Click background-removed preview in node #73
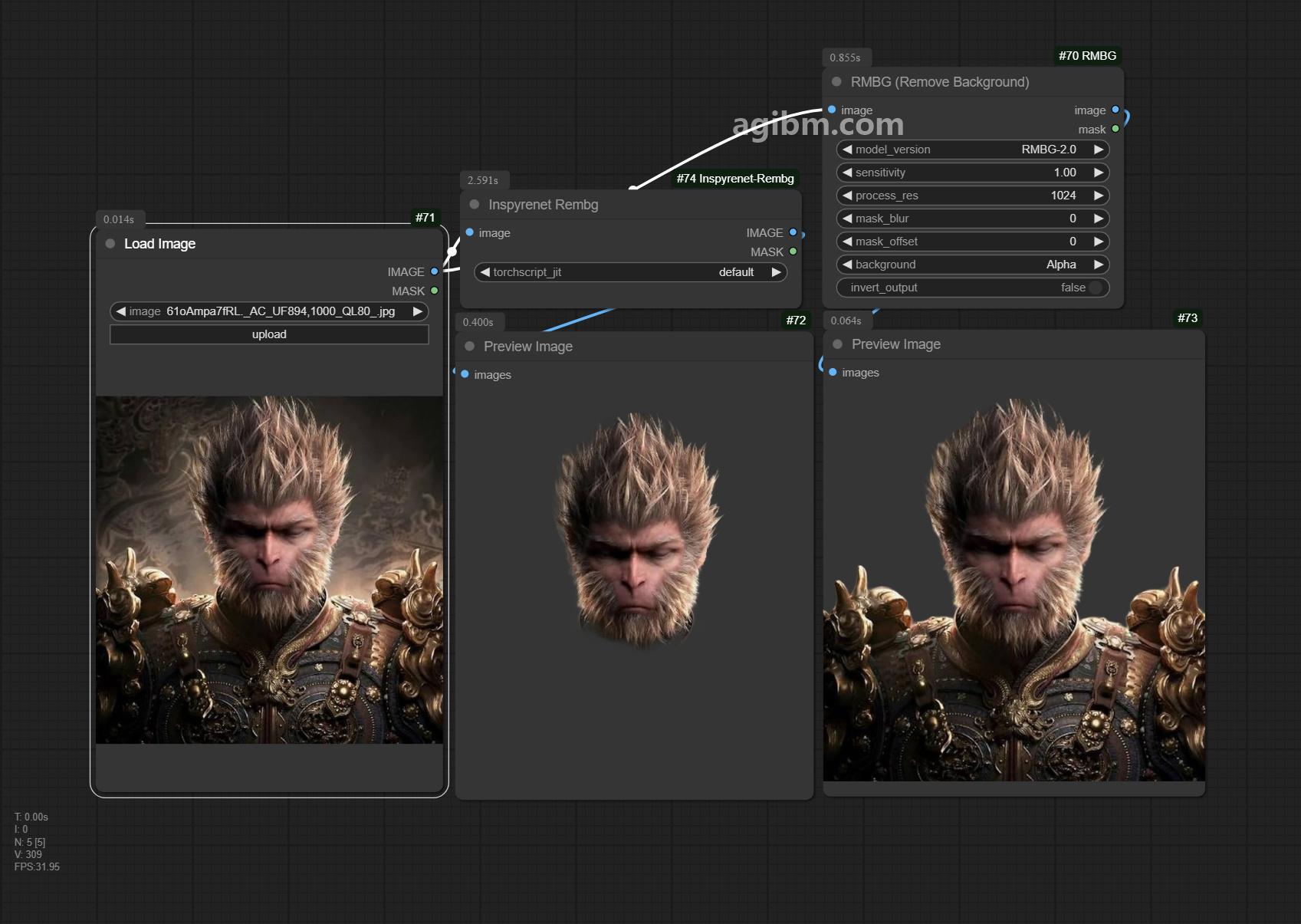1301x924 pixels. click(x=1014, y=590)
